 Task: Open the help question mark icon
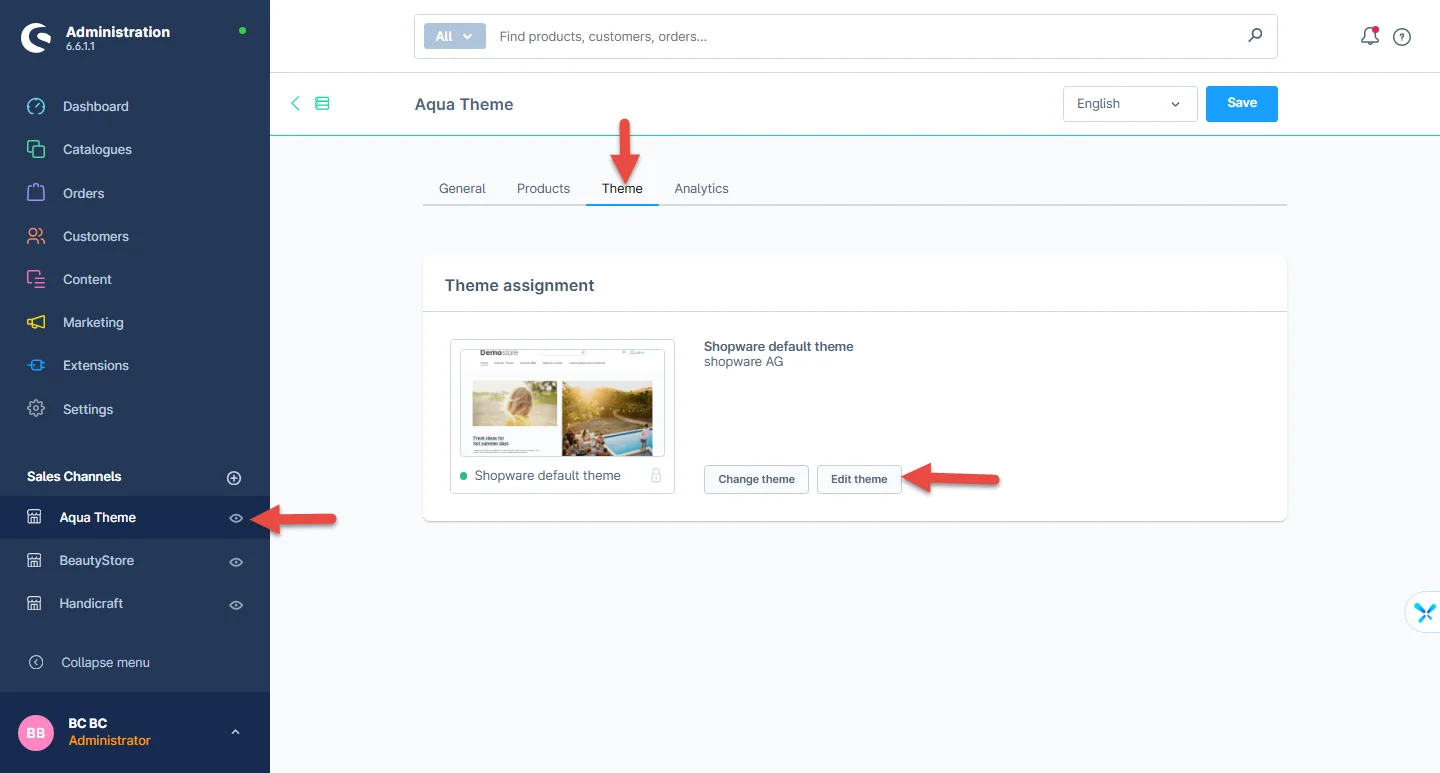pos(1402,37)
